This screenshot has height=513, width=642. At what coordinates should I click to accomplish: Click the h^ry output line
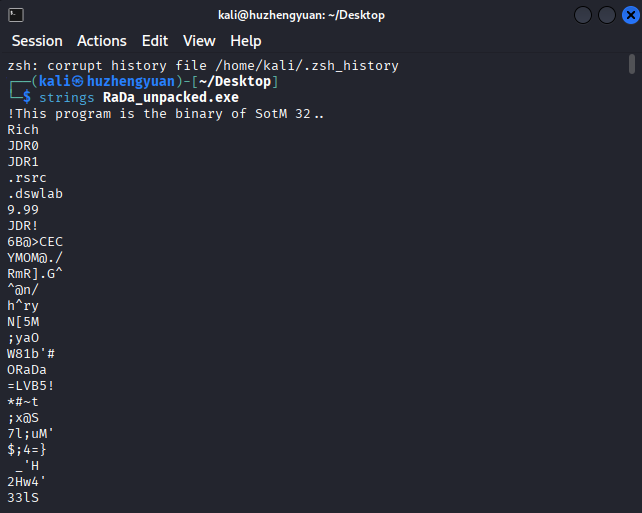point(23,306)
